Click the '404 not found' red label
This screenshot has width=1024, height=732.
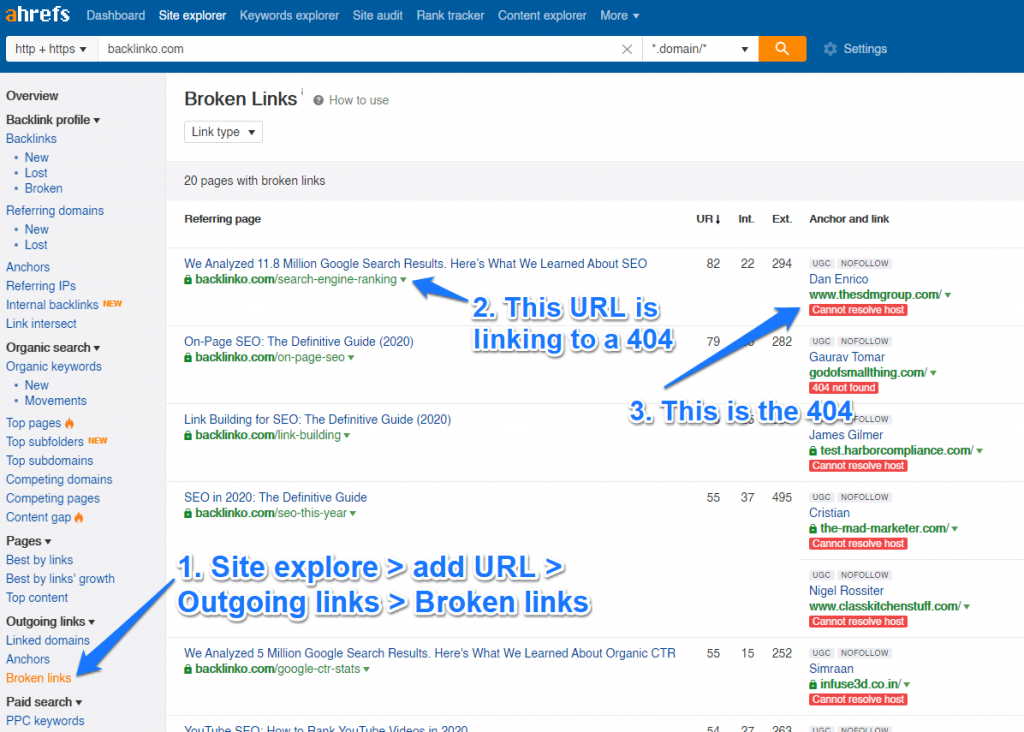pos(844,388)
